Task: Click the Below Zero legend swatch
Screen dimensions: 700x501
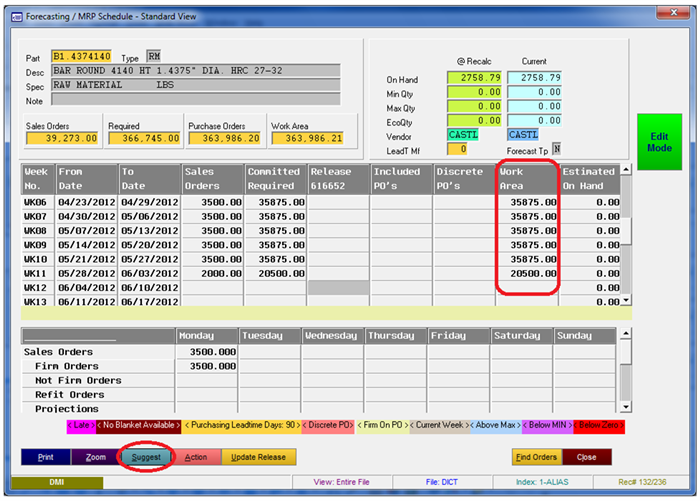Action: point(599,426)
